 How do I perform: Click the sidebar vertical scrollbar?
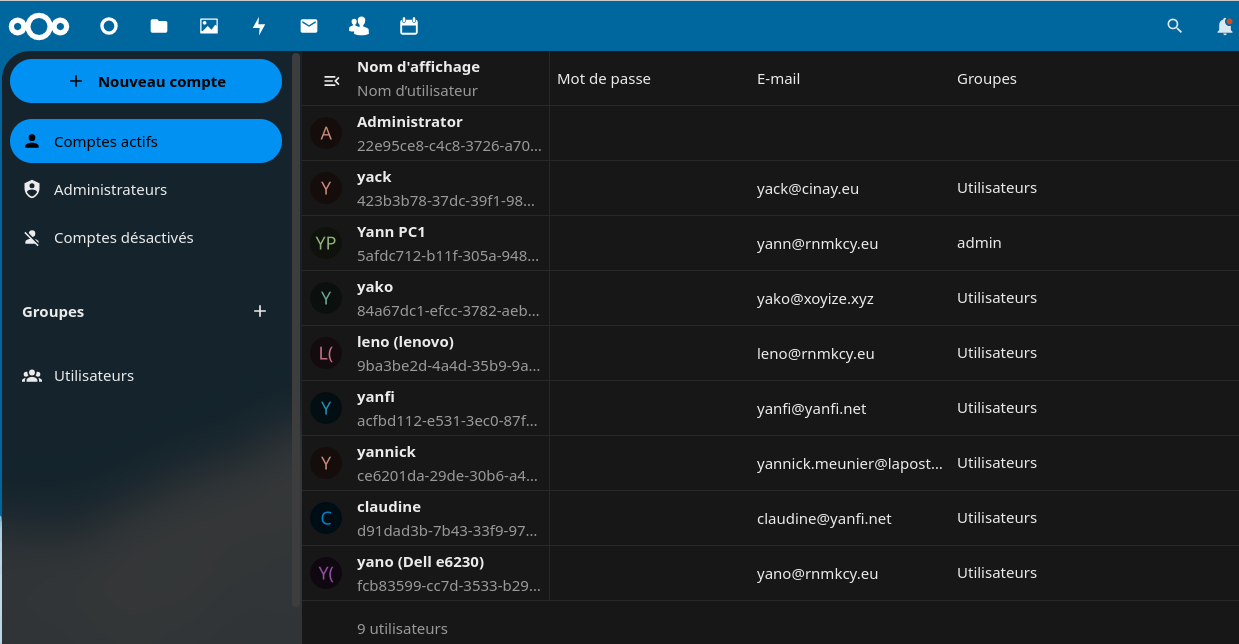tap(295, 330)
